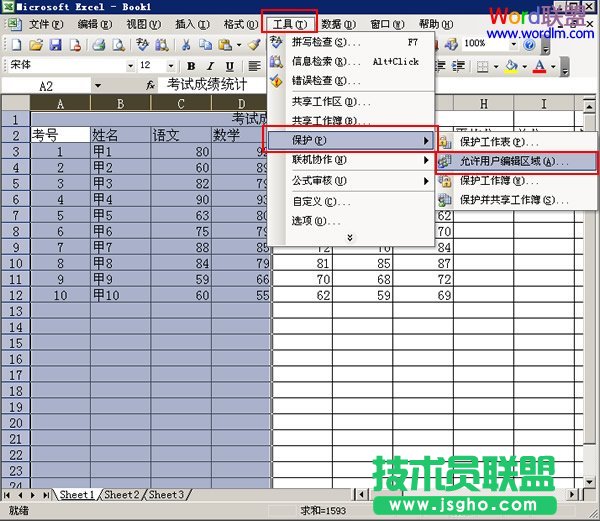Image resolution: width=600 pixels, height=521 pixels.
Task: Choose 自定义 customize menu item
Action: (351, 201)
